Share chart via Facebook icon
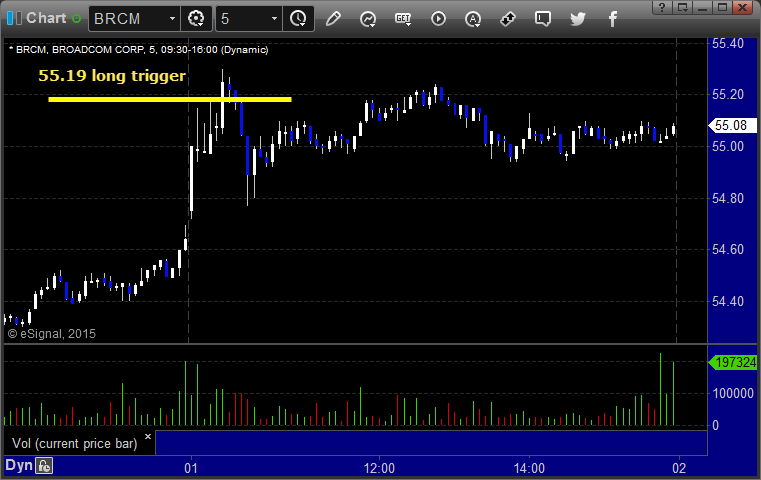Image resolution: width=761 pixels, height=480 pixels. pos(612,19)
